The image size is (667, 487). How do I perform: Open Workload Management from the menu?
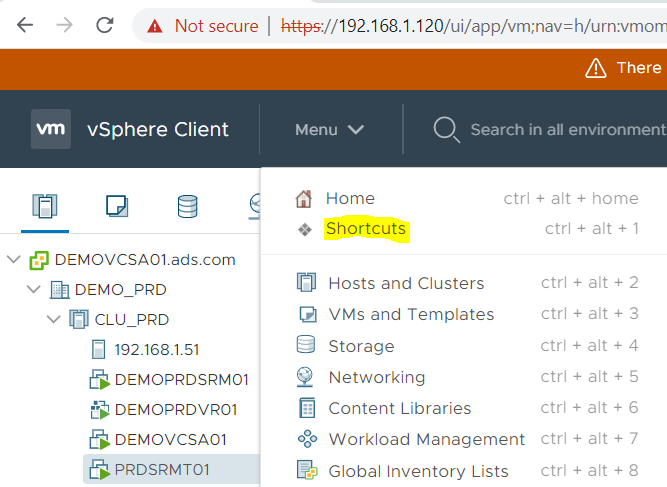click(427, 439)
